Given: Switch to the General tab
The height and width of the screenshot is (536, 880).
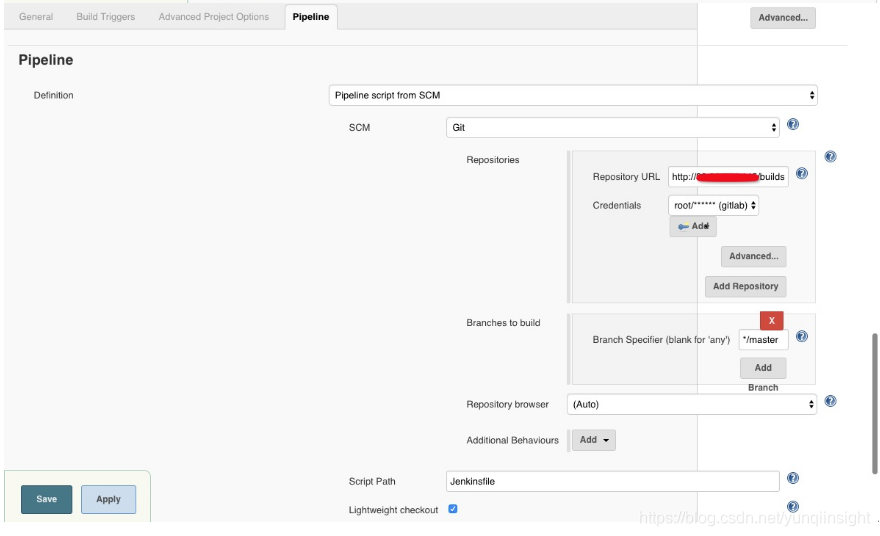Looking at the screenshot, I should pyautogui.click(x=36, y=17).
